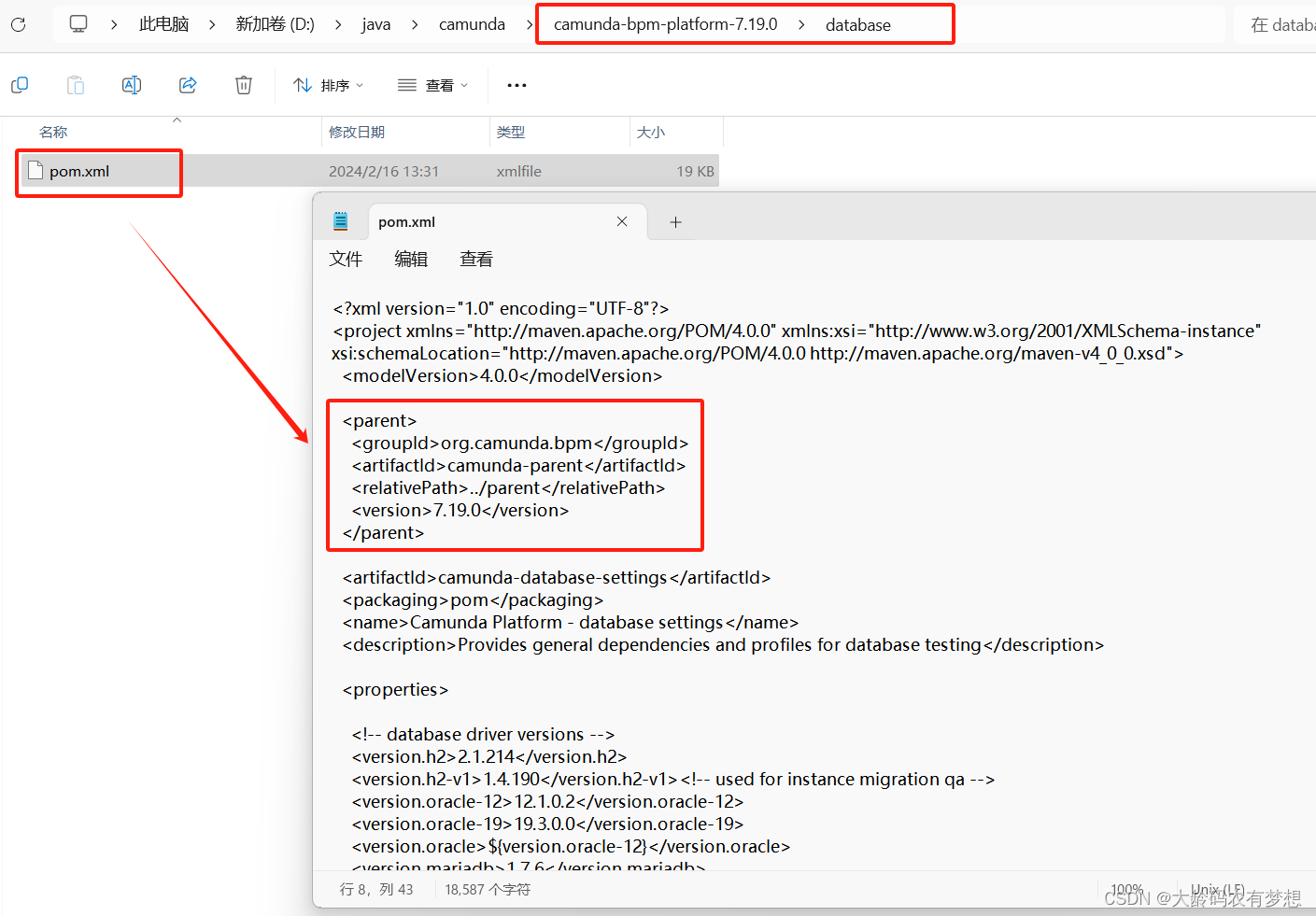The image size is (1316, 916).
Task: Click the 18,587 个字符 status entry
Action: point(488,889)
